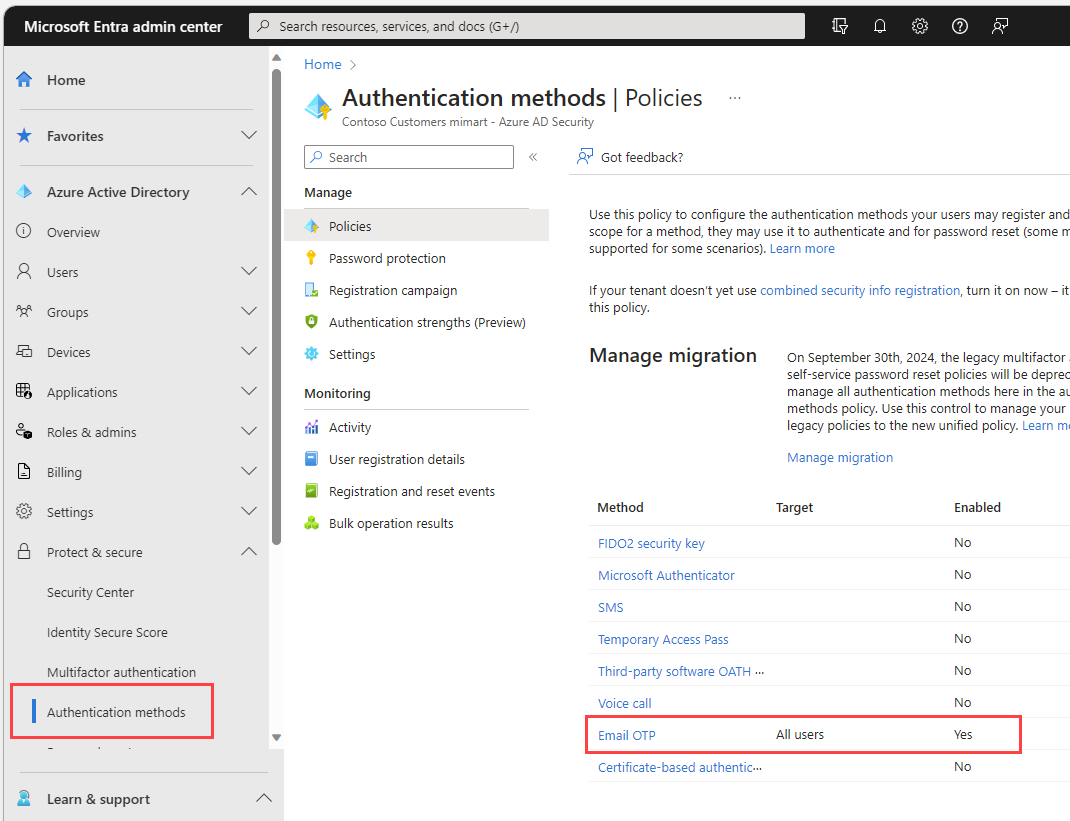The image size is (1070, 821).
Task: Expand the Favorites section chevron
Action: [x=249, y=135]
